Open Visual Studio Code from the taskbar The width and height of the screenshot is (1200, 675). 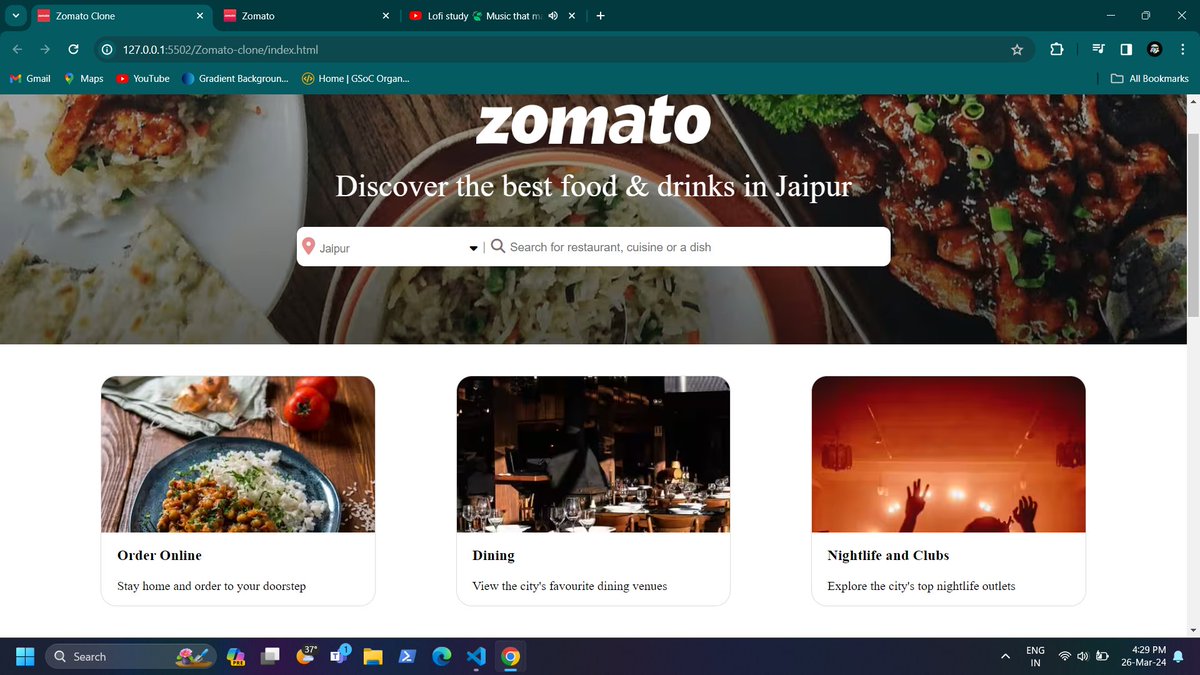[476, 656]
